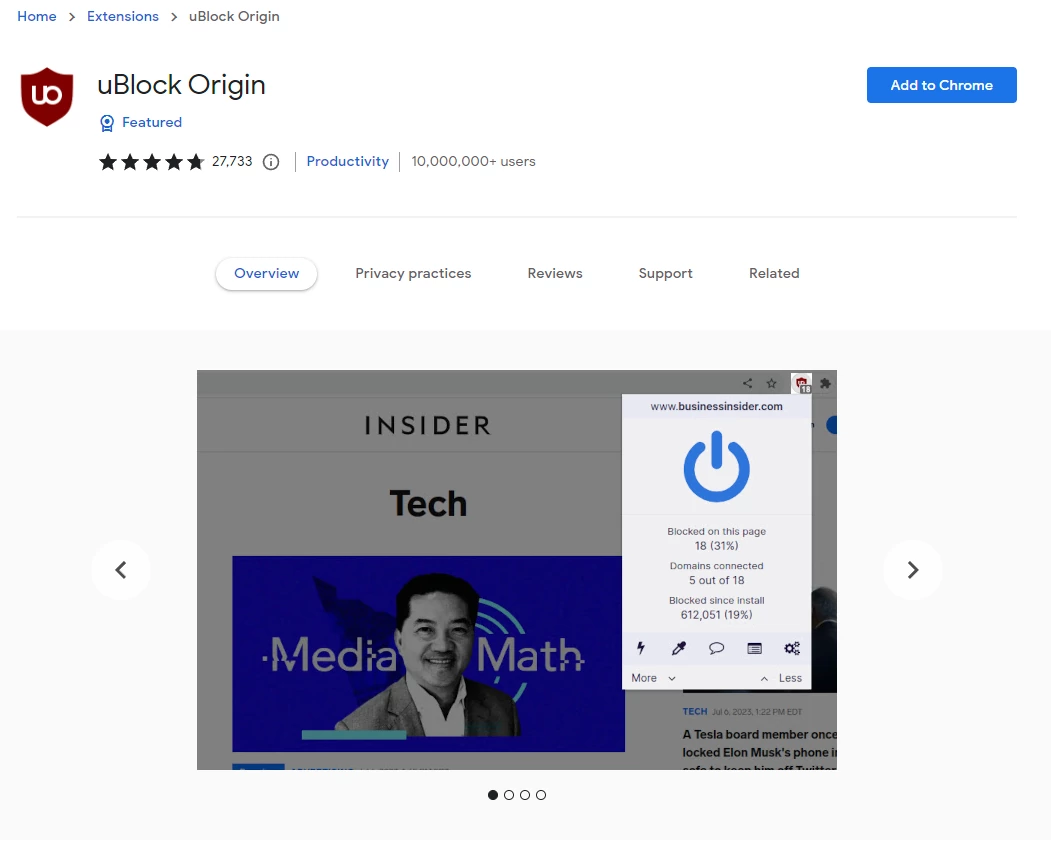Click the Tech section heading
The image size is (1051, 843).
pos(428,503)
